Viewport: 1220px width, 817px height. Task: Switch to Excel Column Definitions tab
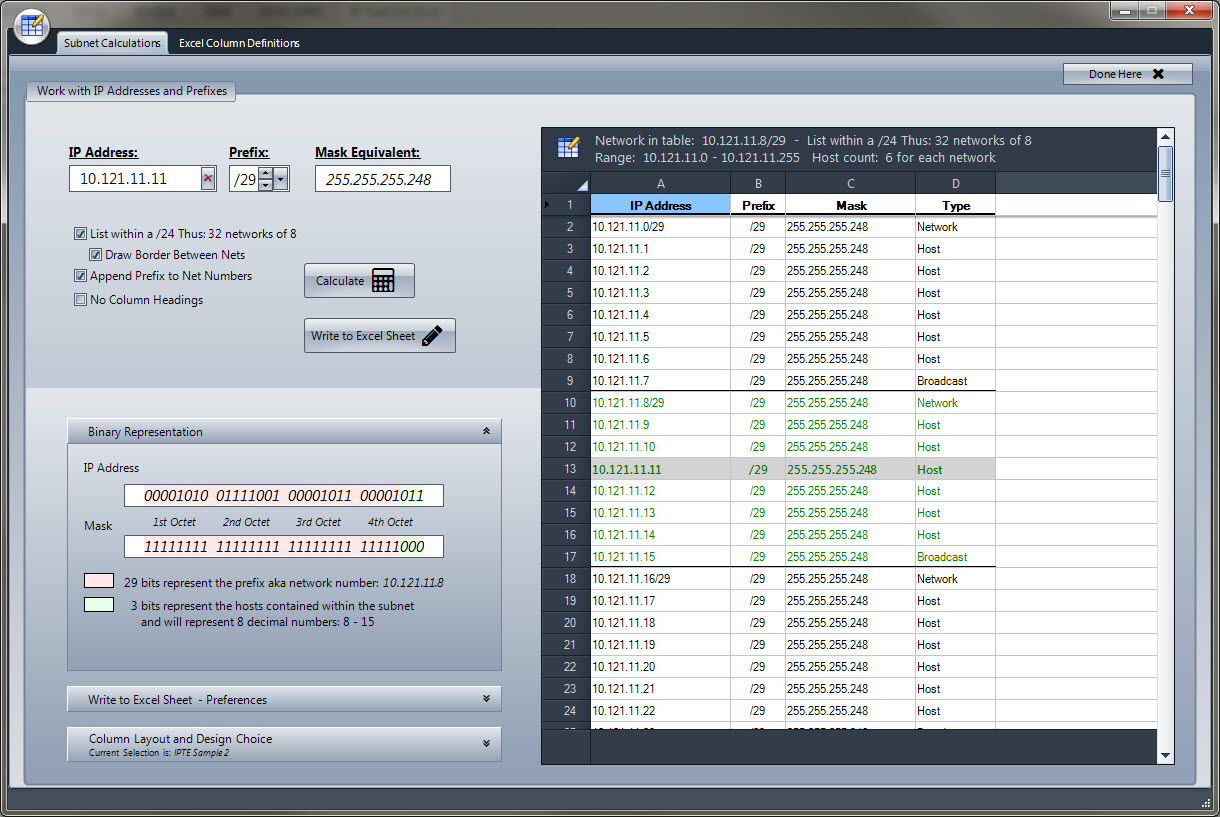pos(239,43)
